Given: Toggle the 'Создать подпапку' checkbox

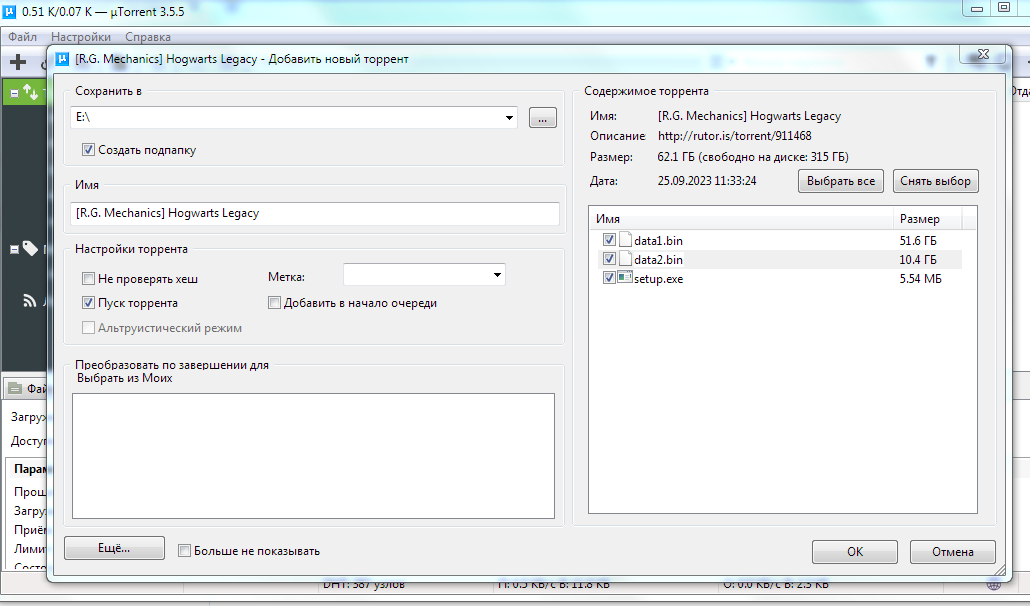Looking at the screenshot, I should pos(88,150).
